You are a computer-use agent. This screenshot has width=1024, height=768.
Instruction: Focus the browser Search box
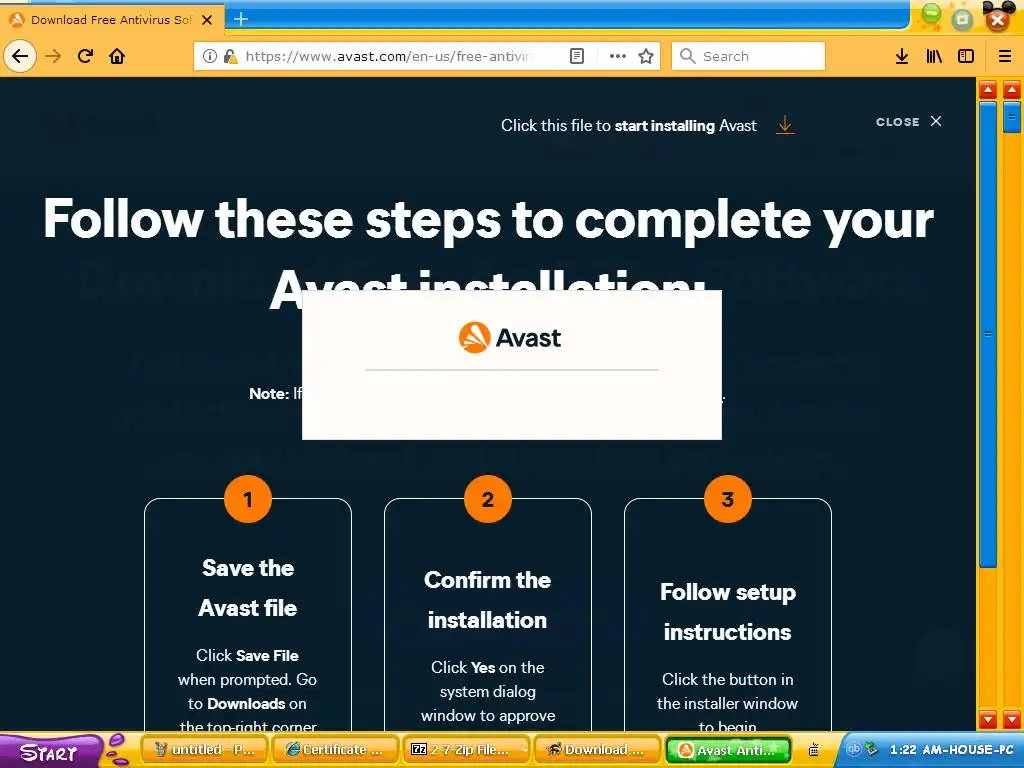point(748,56)
